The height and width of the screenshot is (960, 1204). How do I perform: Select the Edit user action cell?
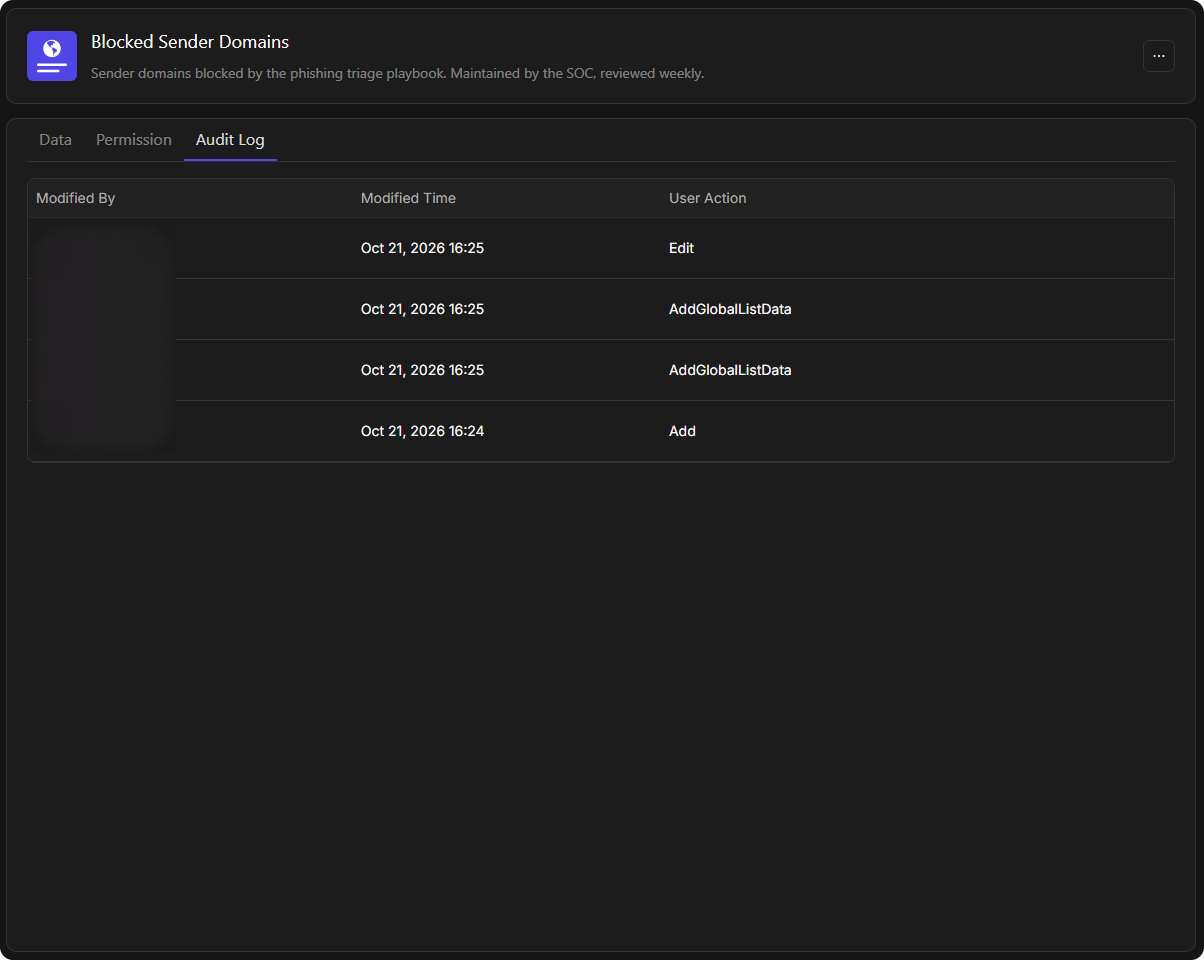(682, 248)
